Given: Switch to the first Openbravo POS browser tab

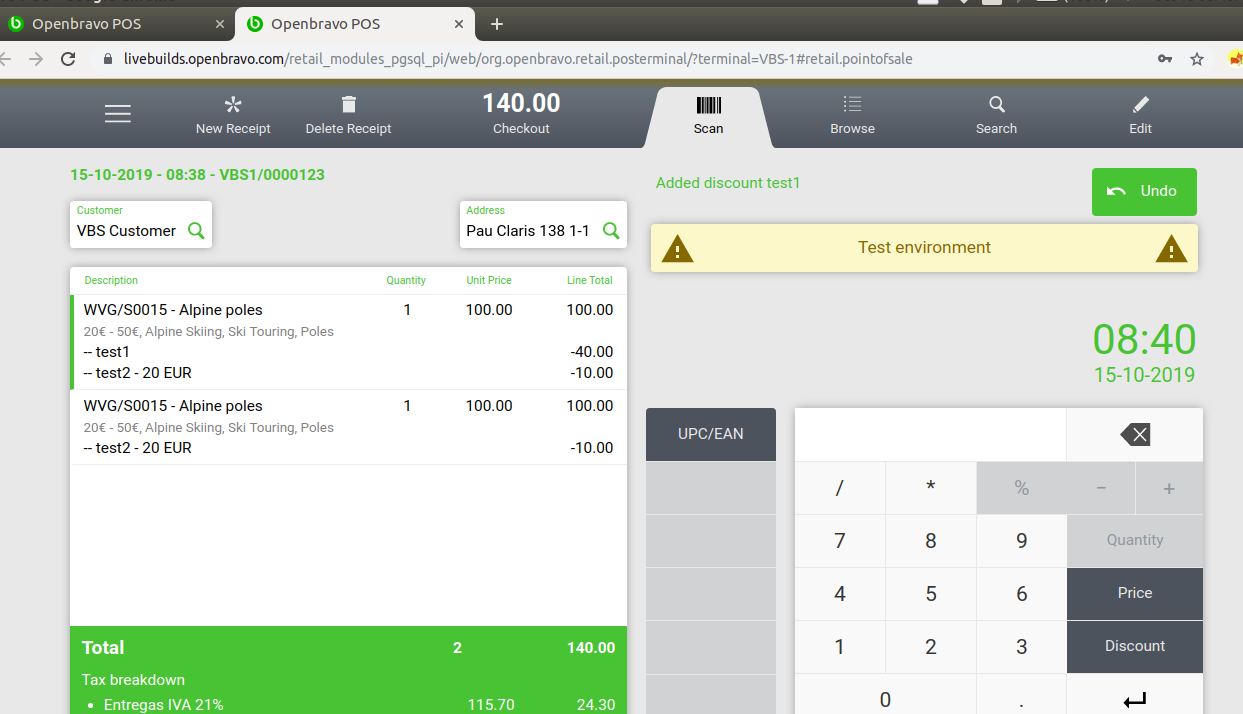Looking at the screenshot, I should click(116, 24).
